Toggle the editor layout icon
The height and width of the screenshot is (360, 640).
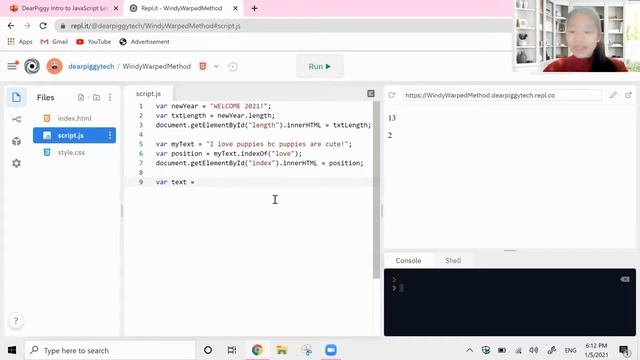(371, 93)
